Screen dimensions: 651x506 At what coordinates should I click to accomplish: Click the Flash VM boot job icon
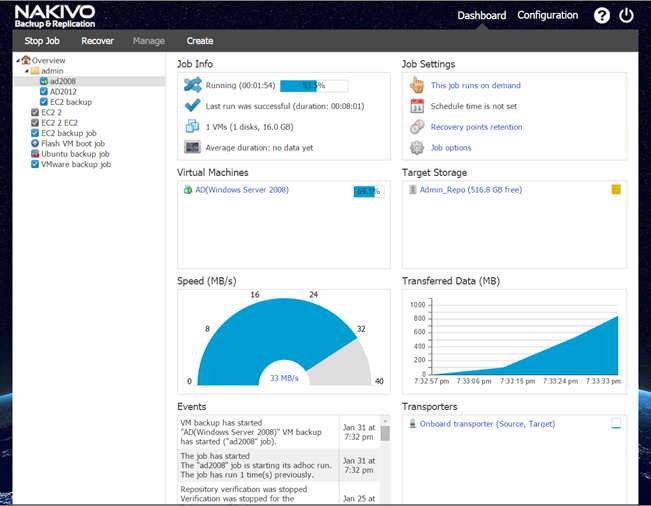coord(35,143)
